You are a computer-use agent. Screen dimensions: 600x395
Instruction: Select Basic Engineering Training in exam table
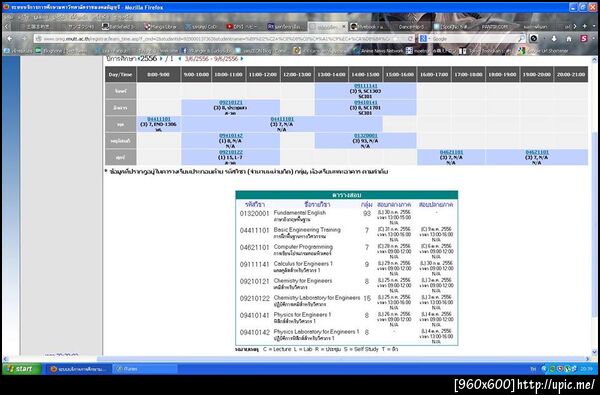coord(307,230)
